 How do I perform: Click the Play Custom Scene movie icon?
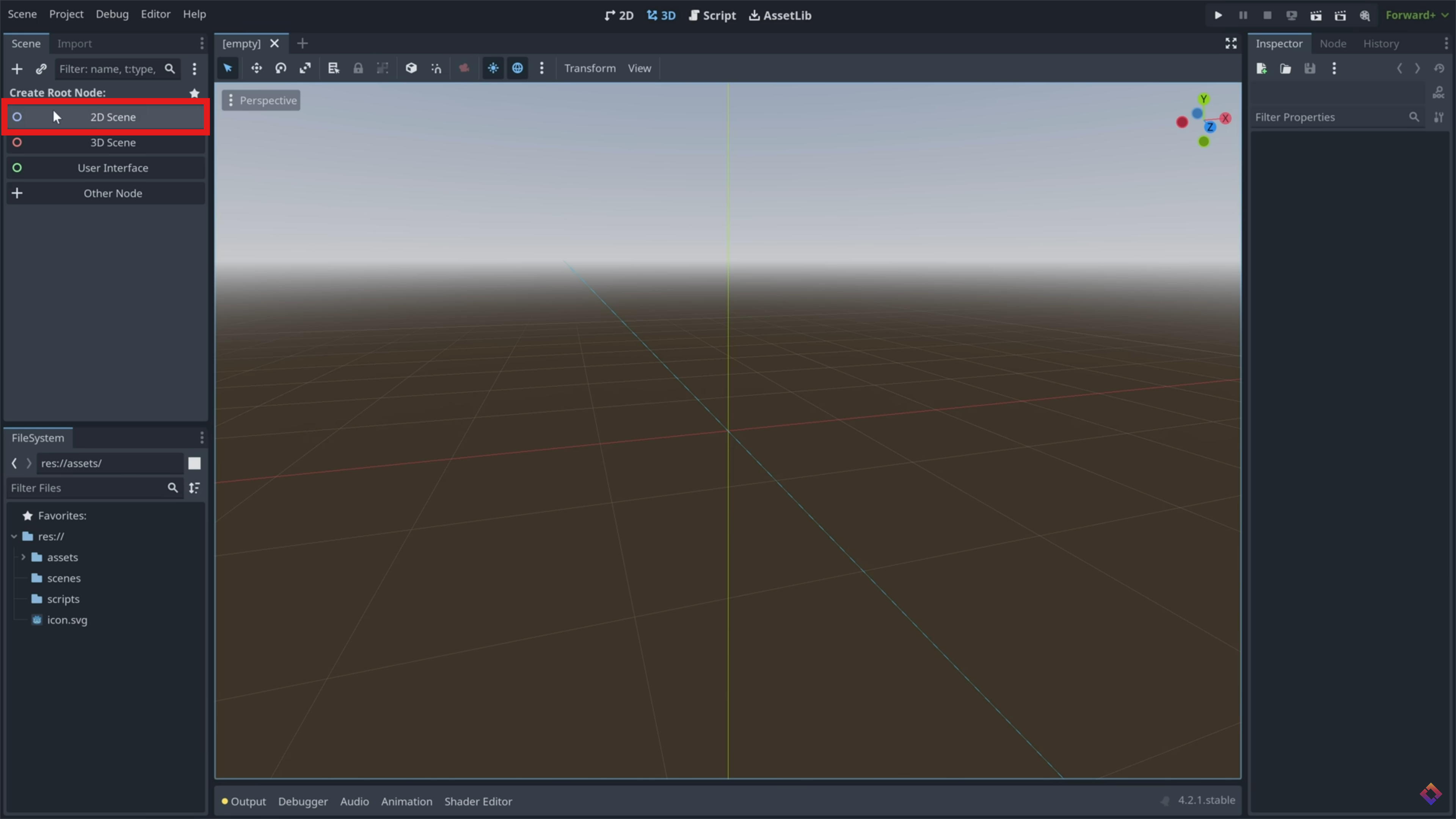(x=1340, y=15)
